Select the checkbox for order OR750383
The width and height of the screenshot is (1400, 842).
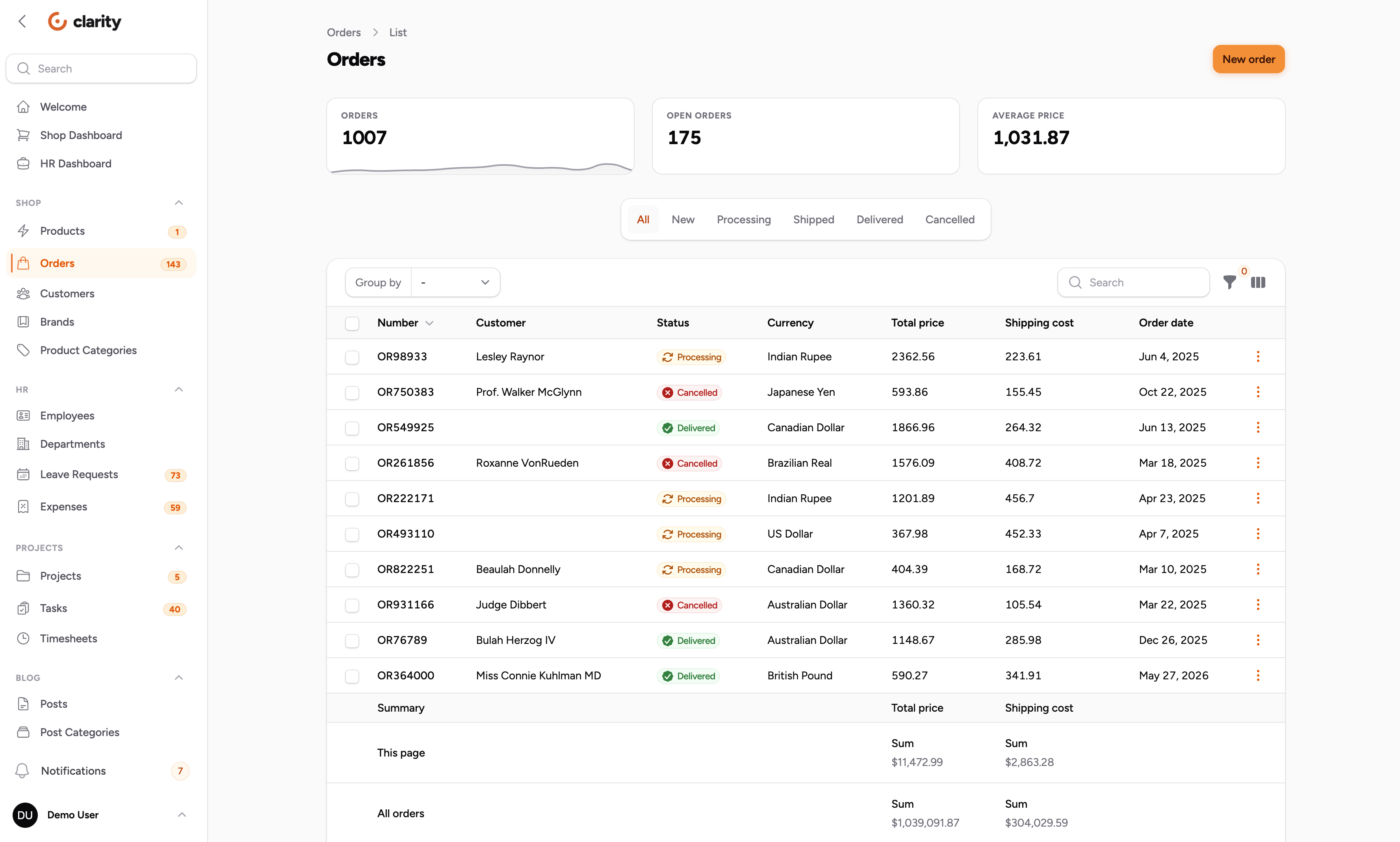[352, 393]
